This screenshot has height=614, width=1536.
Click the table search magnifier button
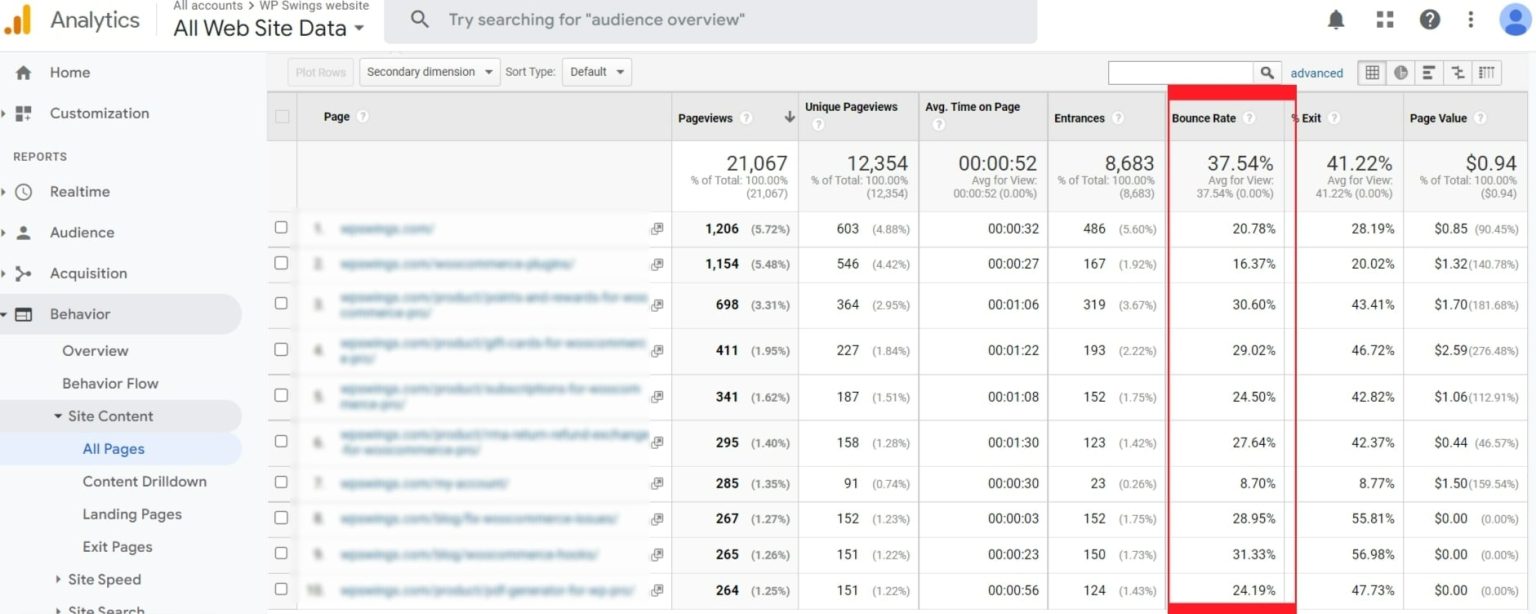point(1267,73)
